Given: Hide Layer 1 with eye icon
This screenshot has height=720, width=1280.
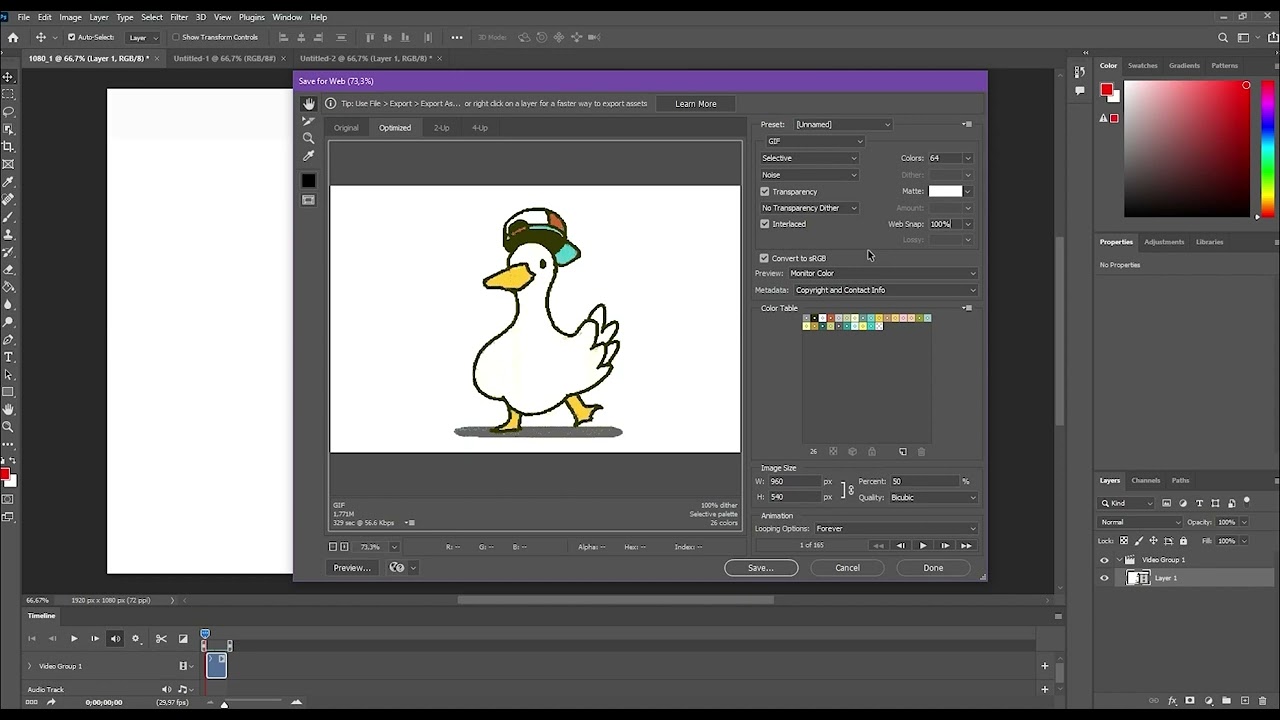Looking at the screenshot, I should [1104, 578].
